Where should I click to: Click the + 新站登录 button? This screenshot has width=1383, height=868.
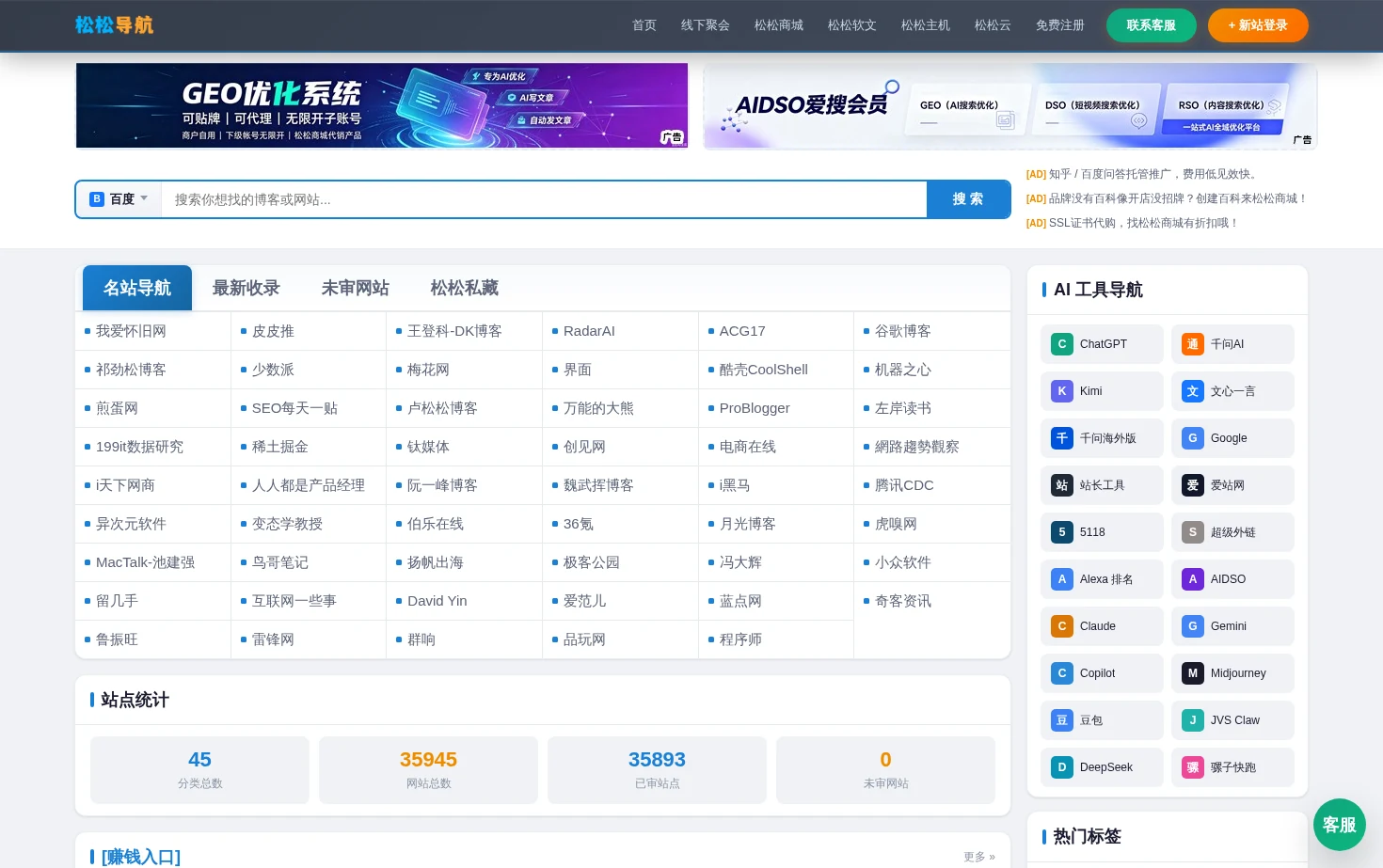[1258, 25]
